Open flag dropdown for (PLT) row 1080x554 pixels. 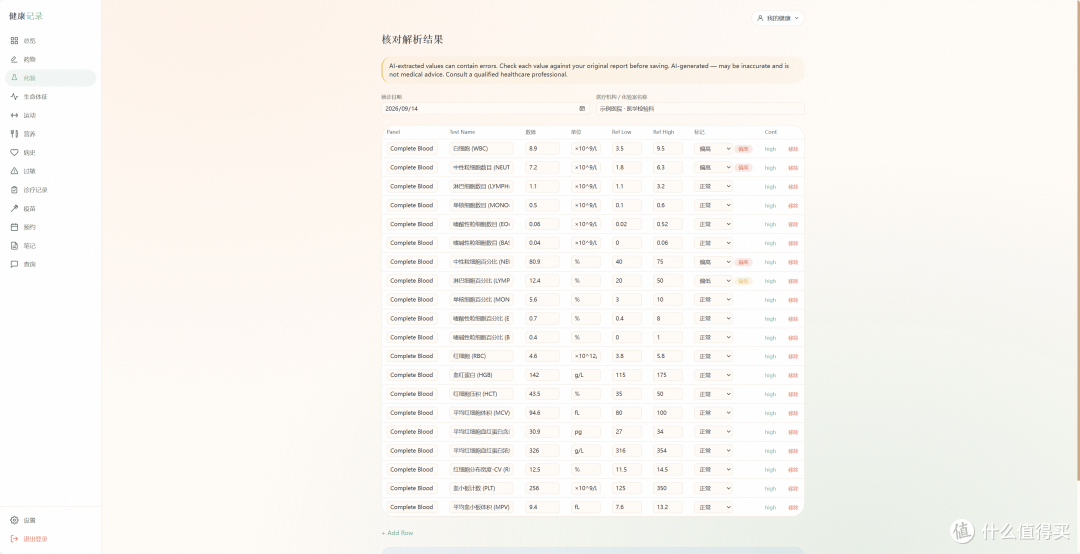(713, 488)
